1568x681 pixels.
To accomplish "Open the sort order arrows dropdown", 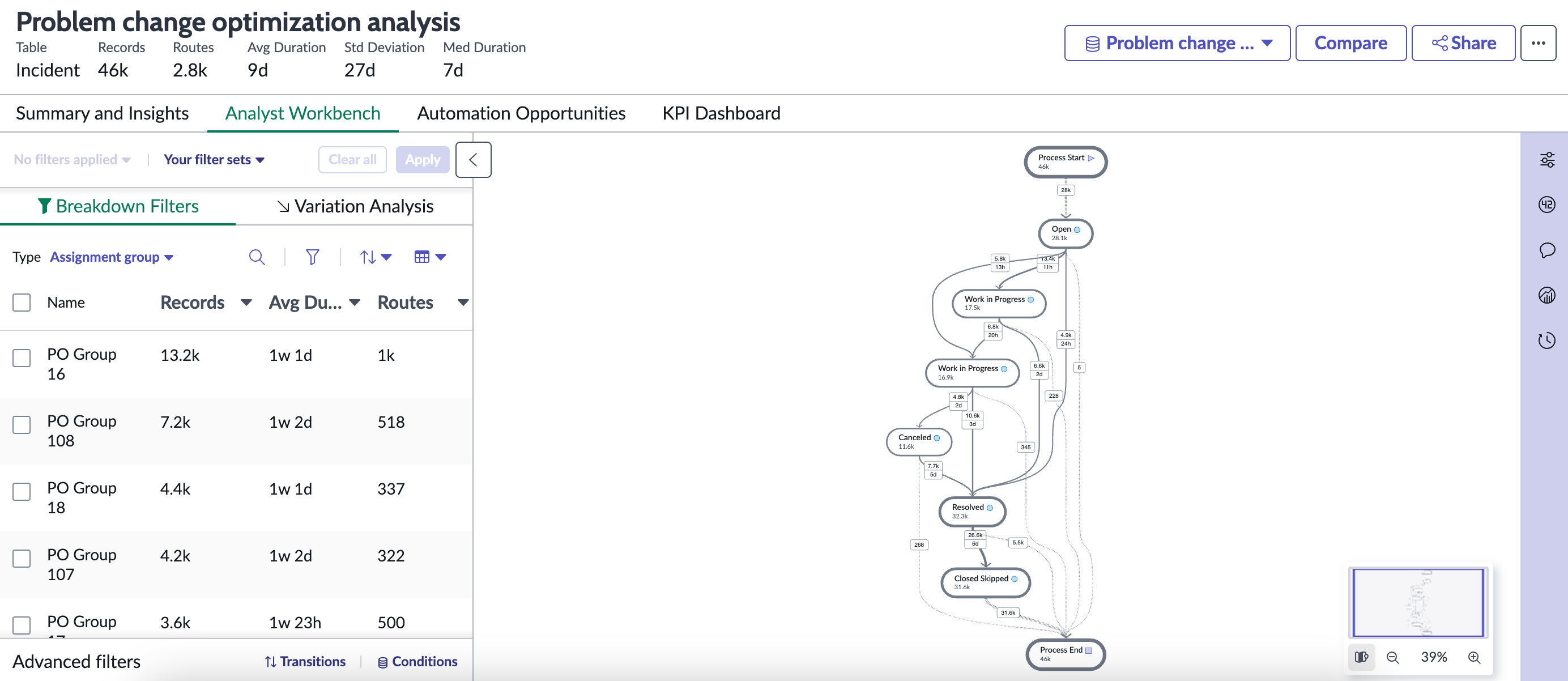I will (x=375, y=257).
